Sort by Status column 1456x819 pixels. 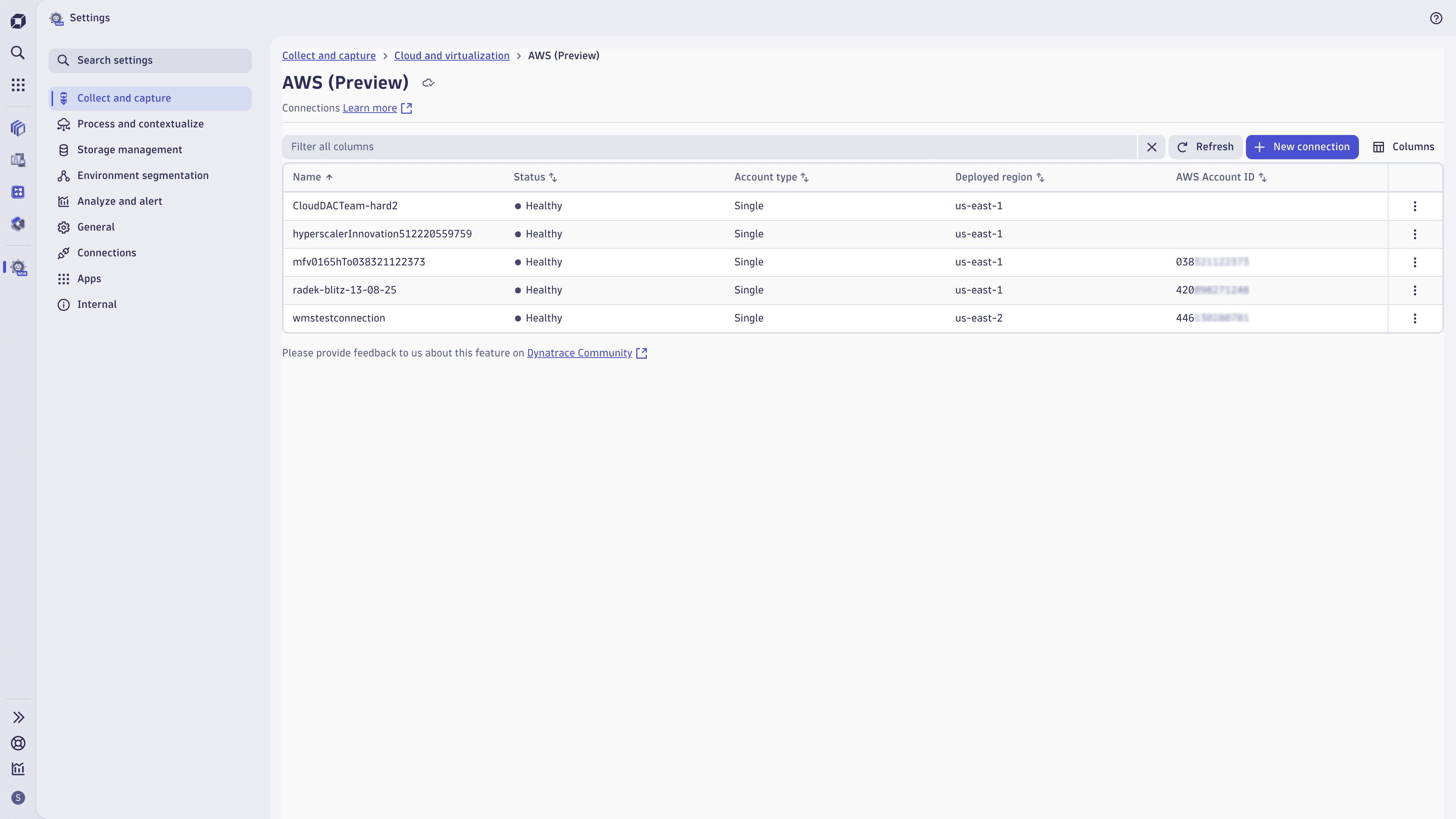(535, 177)
